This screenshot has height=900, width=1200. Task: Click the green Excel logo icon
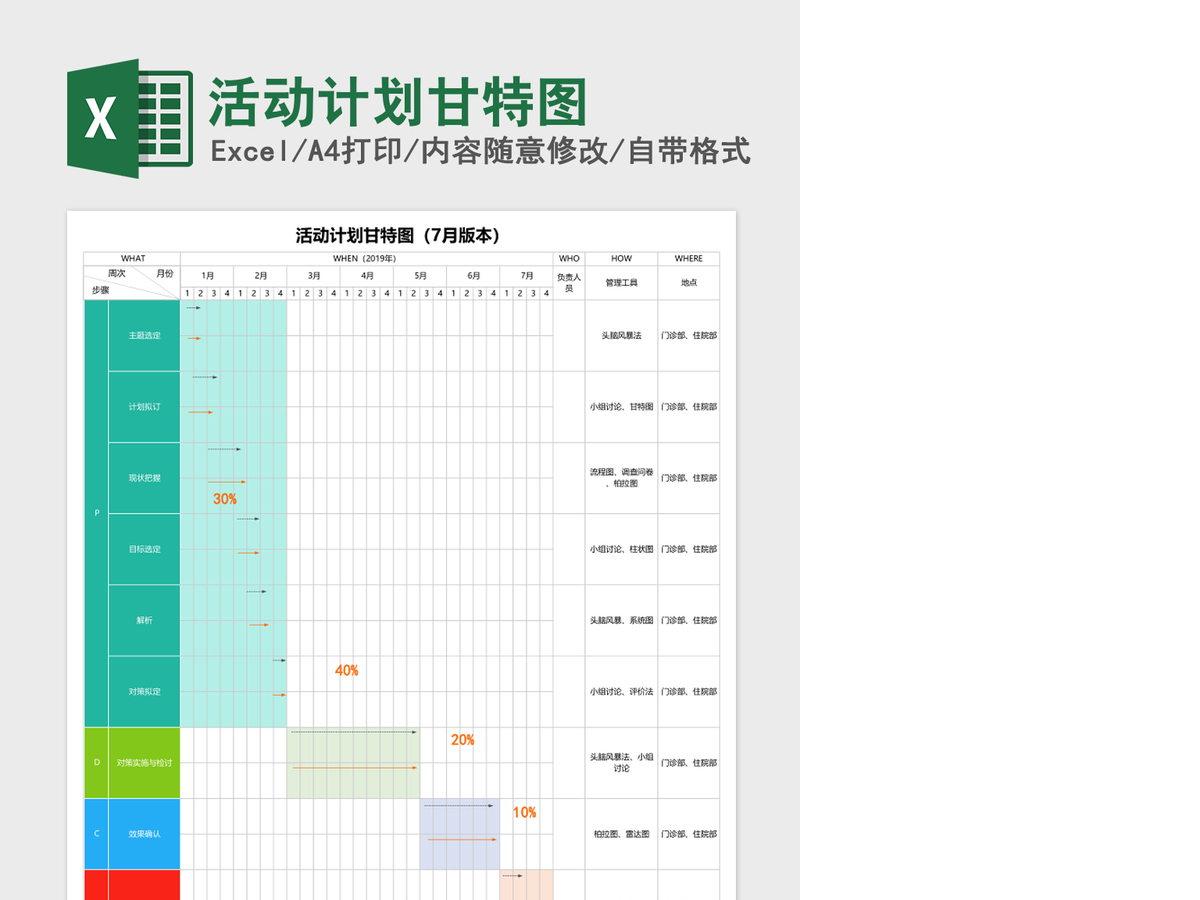click(x=130, y=118)
